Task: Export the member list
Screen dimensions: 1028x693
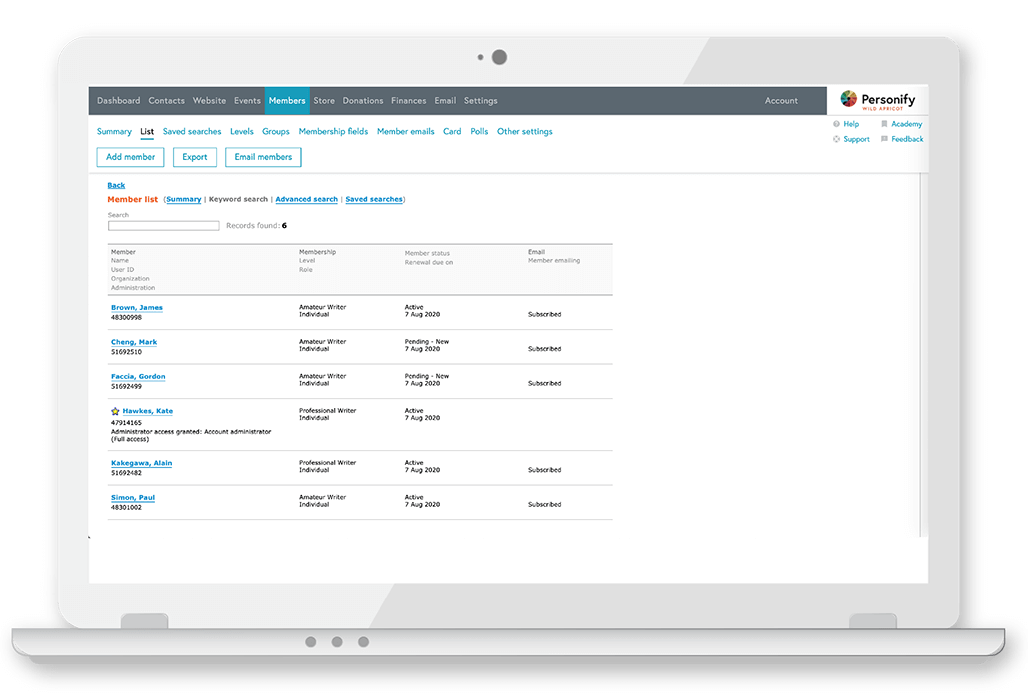Action: click(194, 157)
